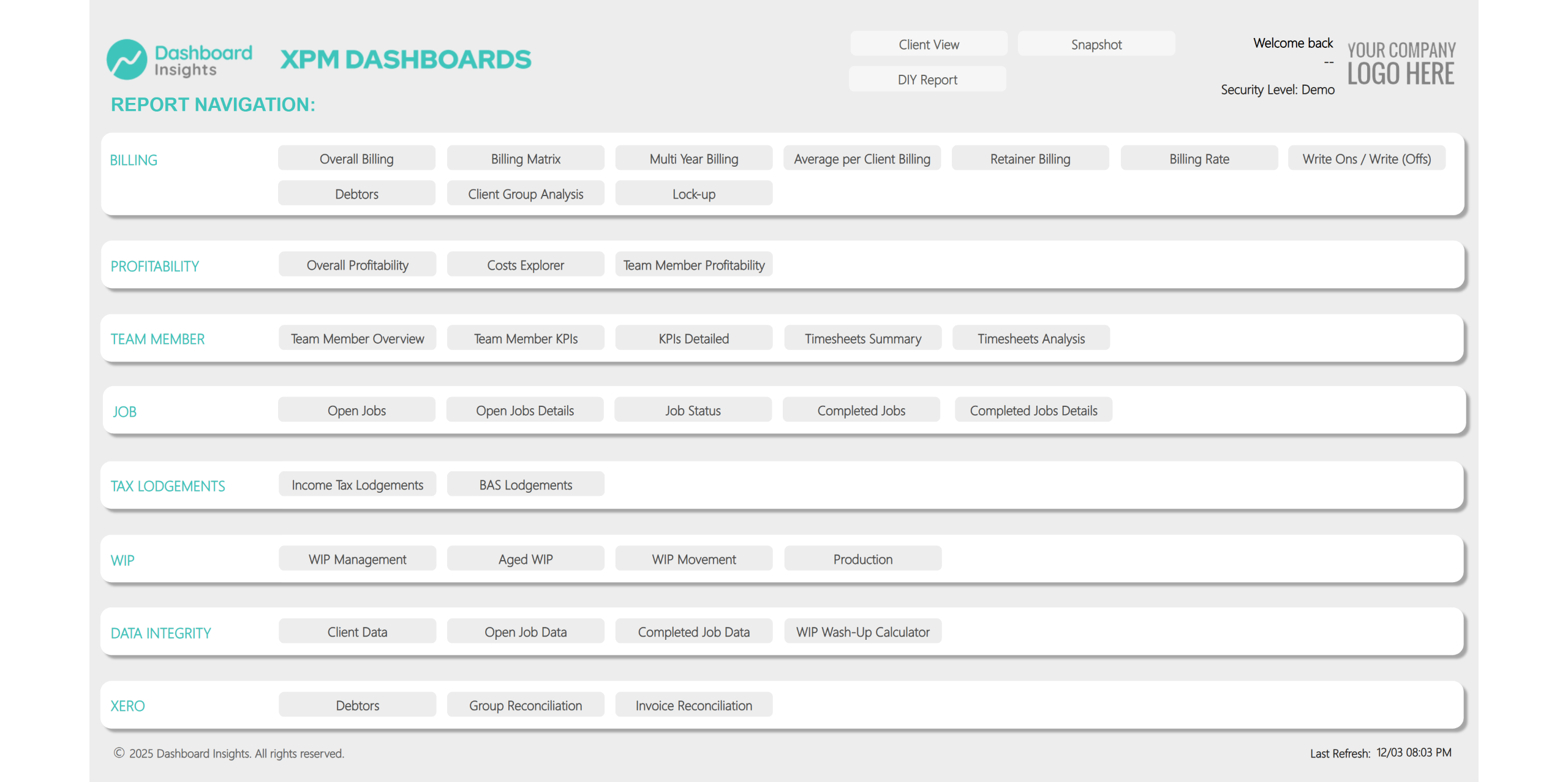
Task: Open the Client View report
Action: pos(929,44)
